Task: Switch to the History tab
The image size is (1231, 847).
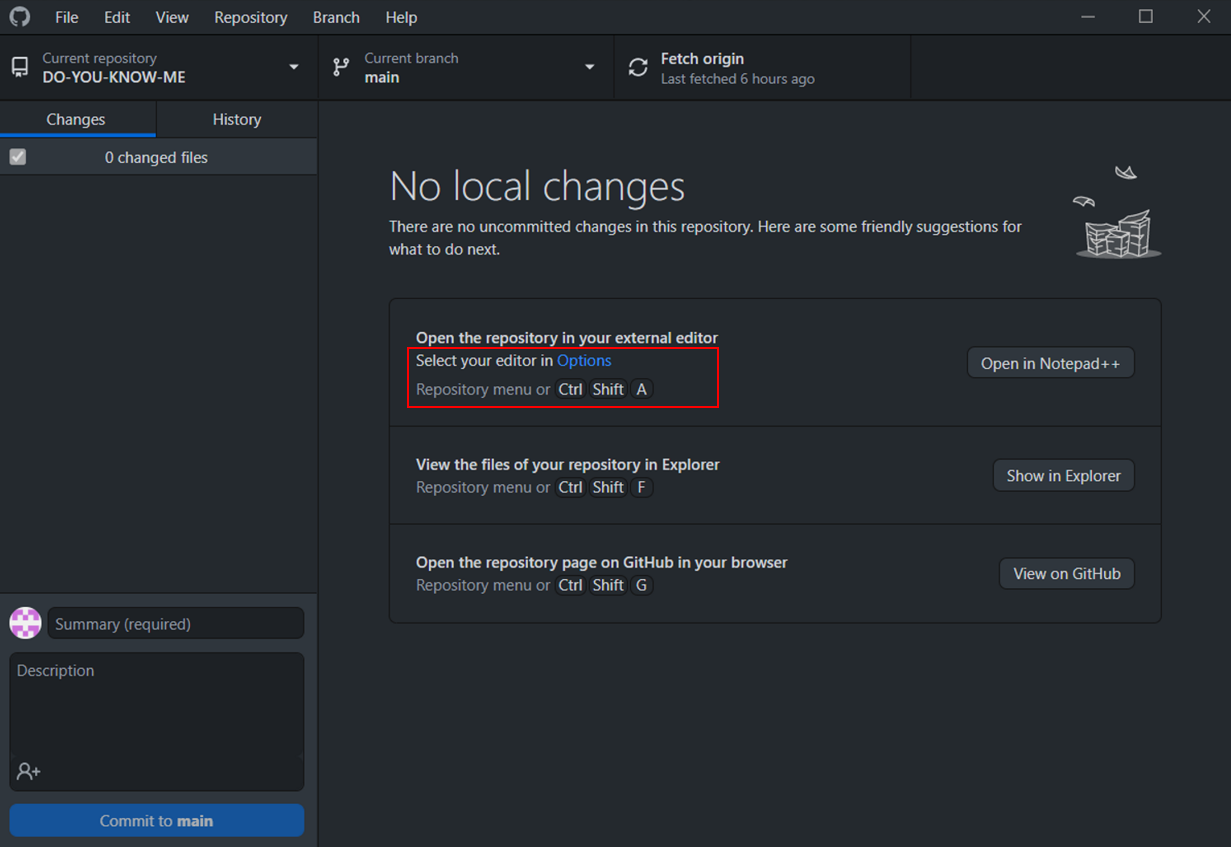Action: click(x=237, y=119)
